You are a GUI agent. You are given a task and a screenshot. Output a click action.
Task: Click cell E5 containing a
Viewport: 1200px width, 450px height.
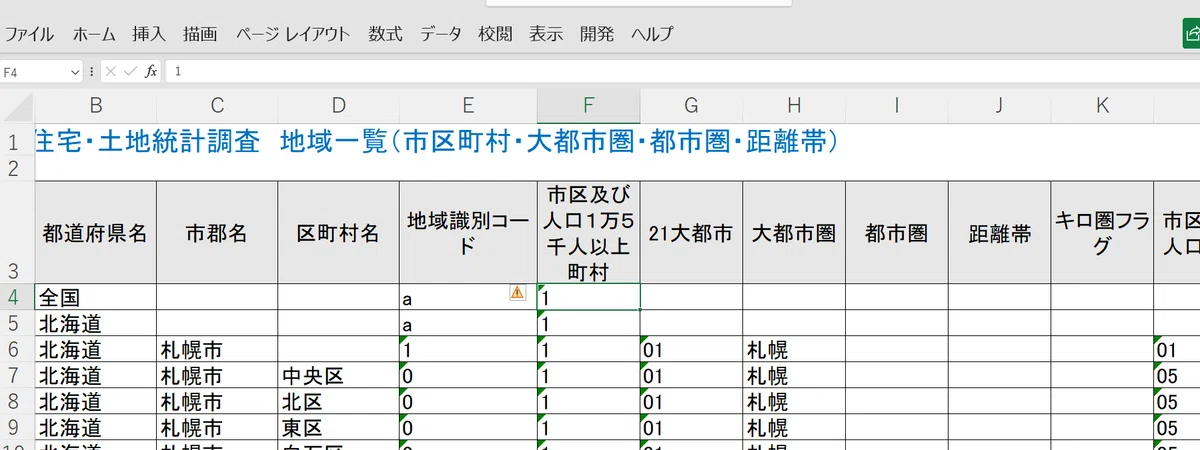click(468, 324)
